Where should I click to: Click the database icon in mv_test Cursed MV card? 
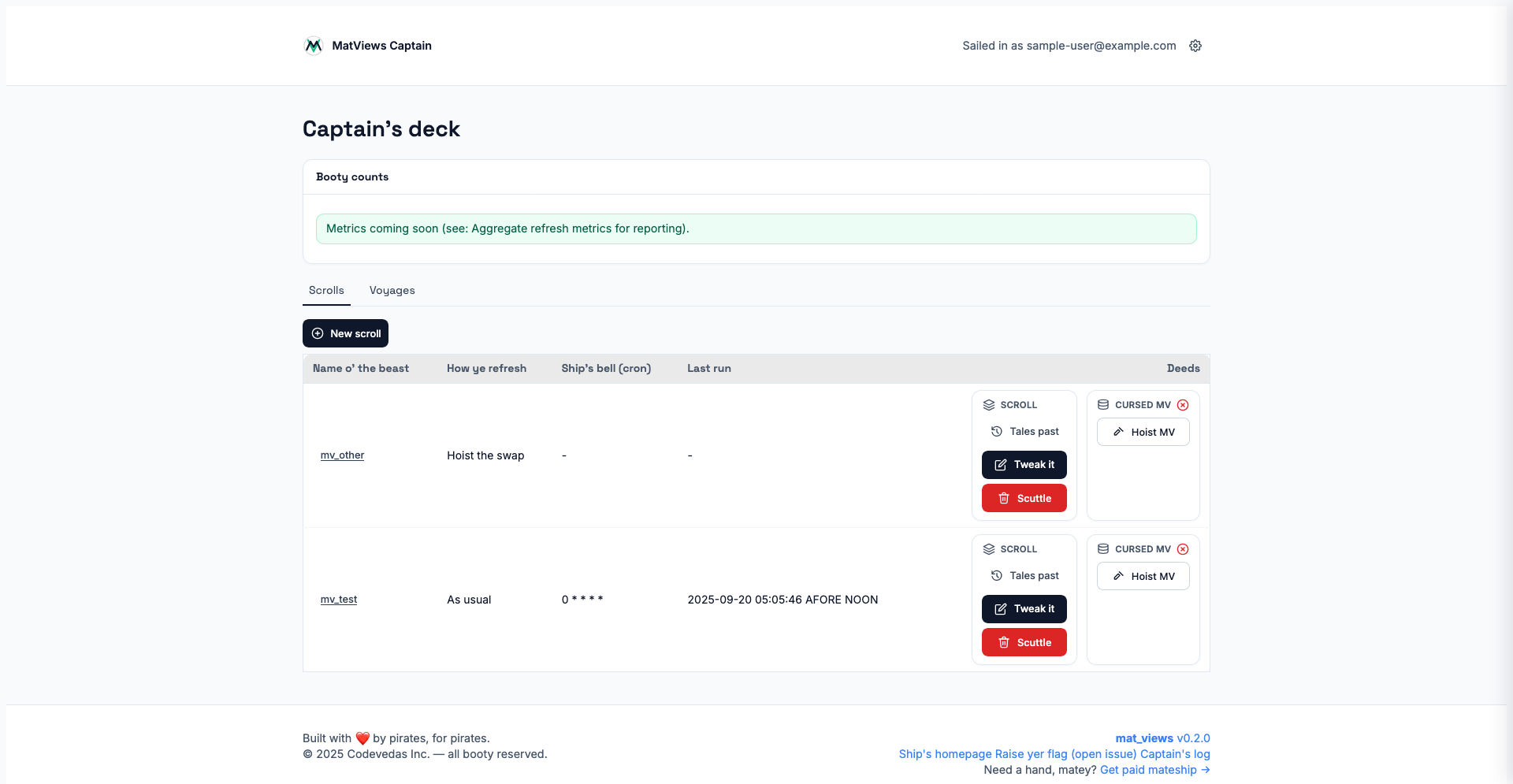[1103, 549]
